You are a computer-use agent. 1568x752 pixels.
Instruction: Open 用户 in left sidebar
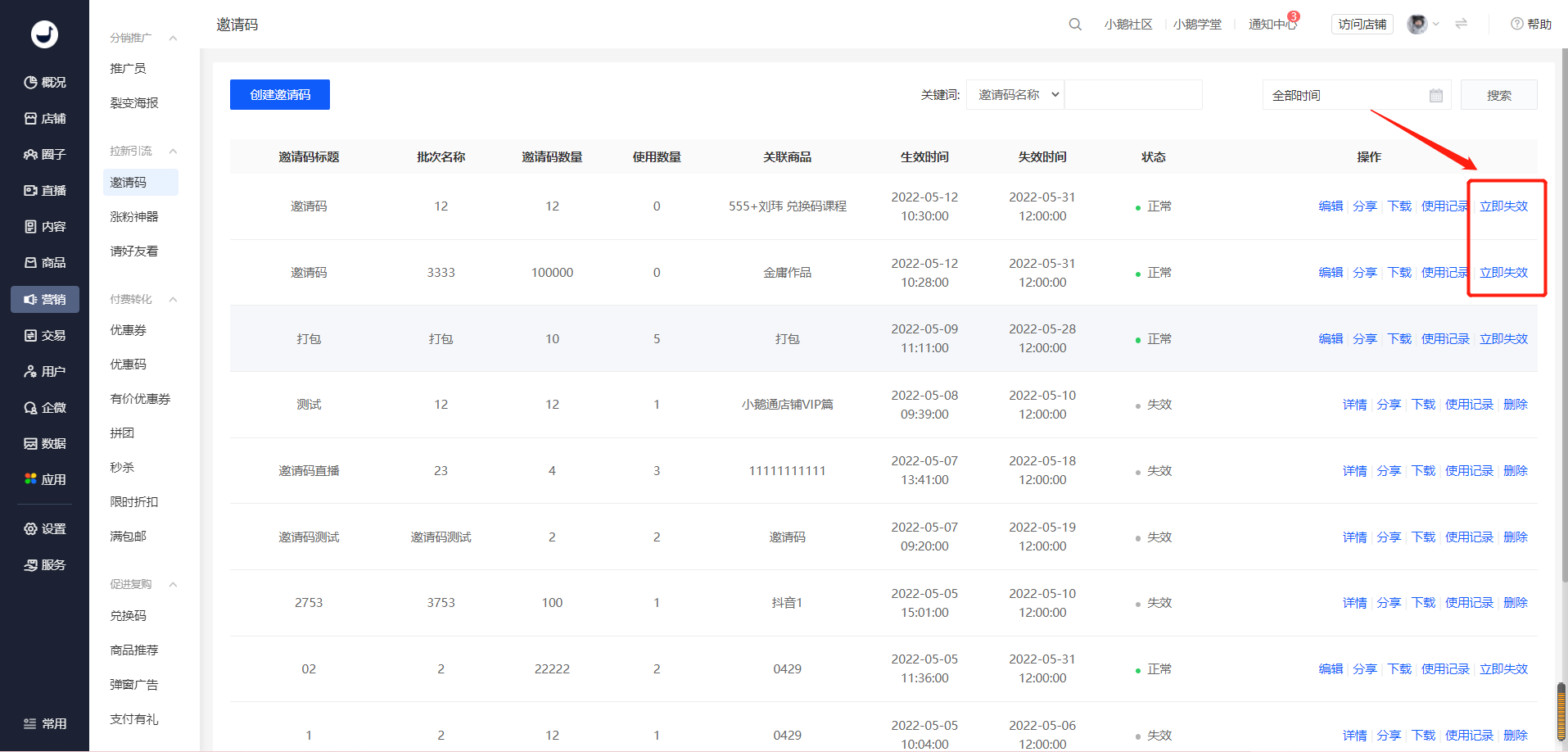[45, 371]
